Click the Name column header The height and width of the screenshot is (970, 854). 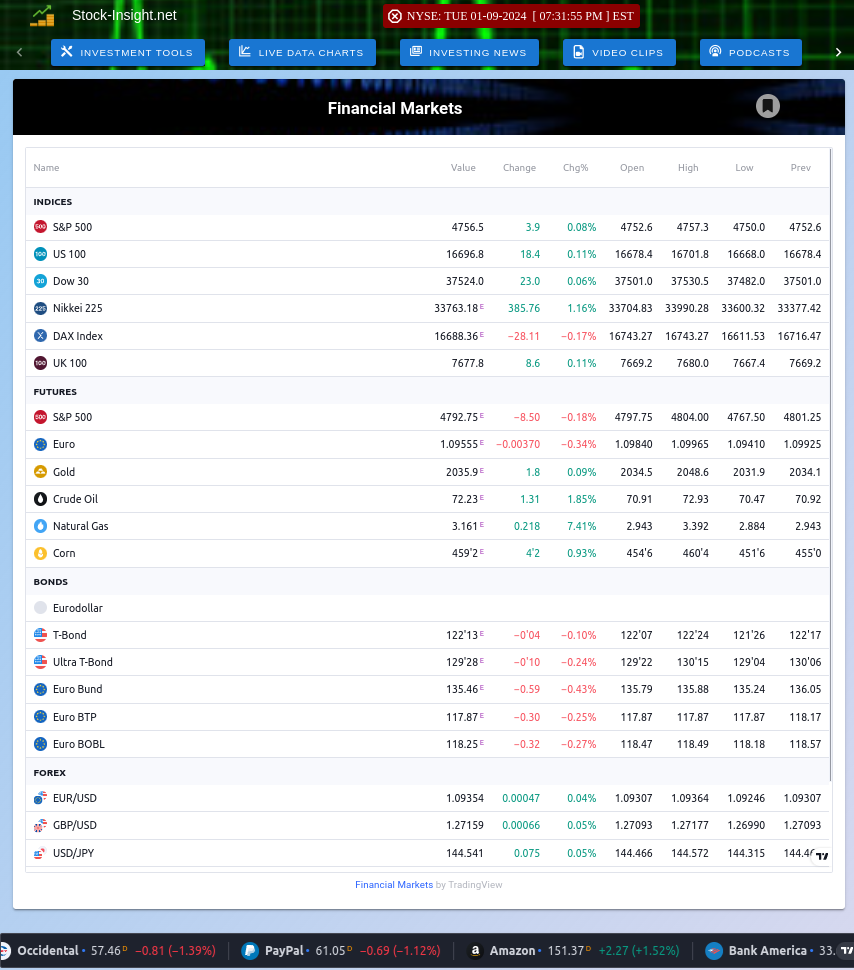46,168
